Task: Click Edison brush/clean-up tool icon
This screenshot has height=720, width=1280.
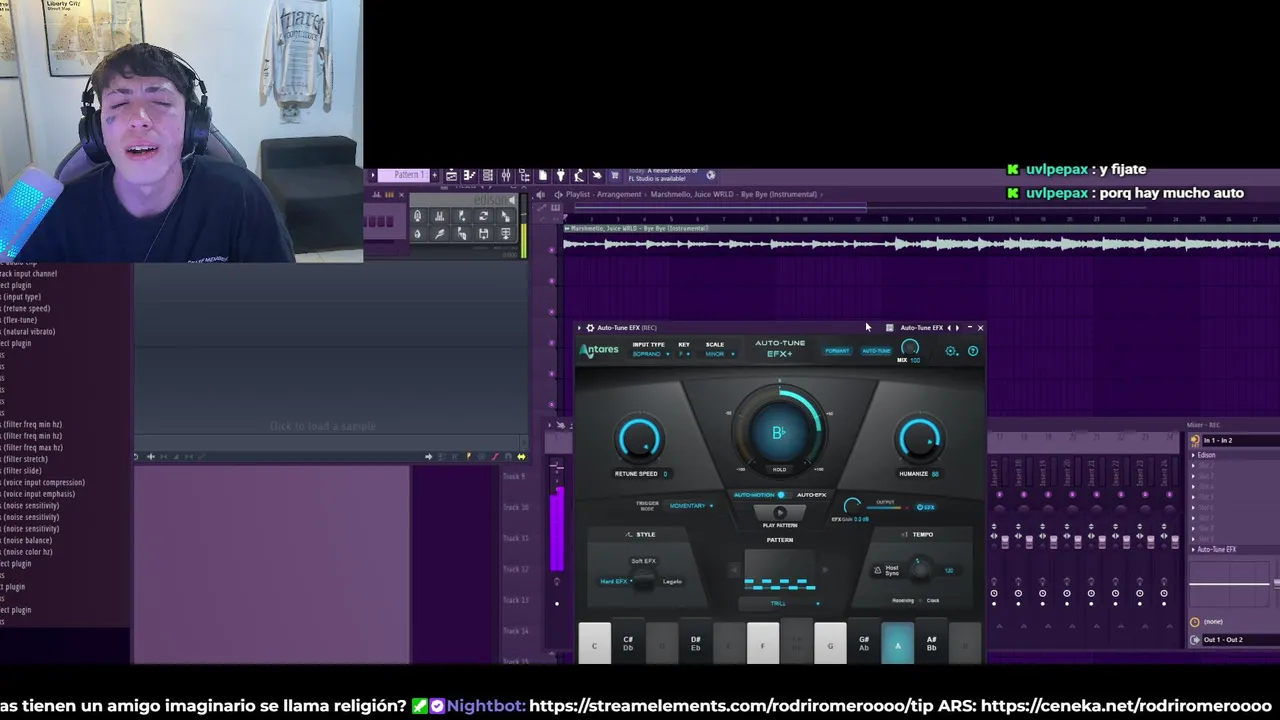Action: click(x=439, y=234)
